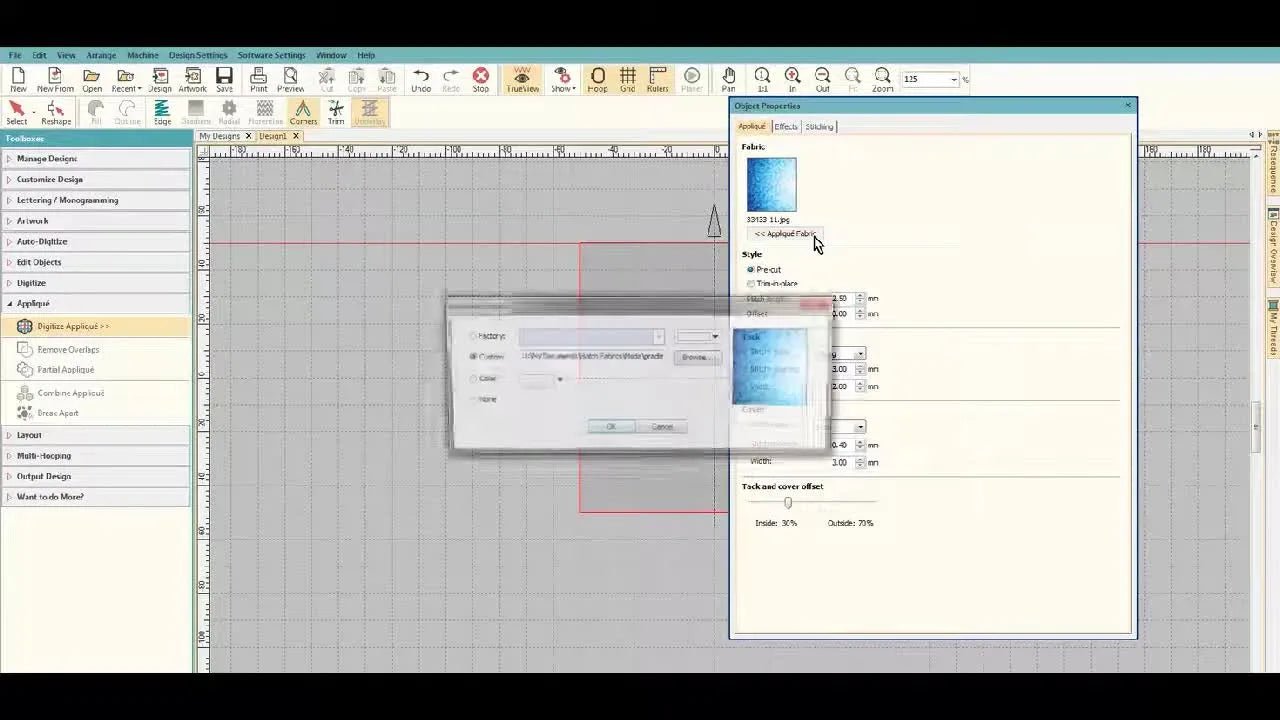Click the Edge stitch icon

click(x=162, y=113)
